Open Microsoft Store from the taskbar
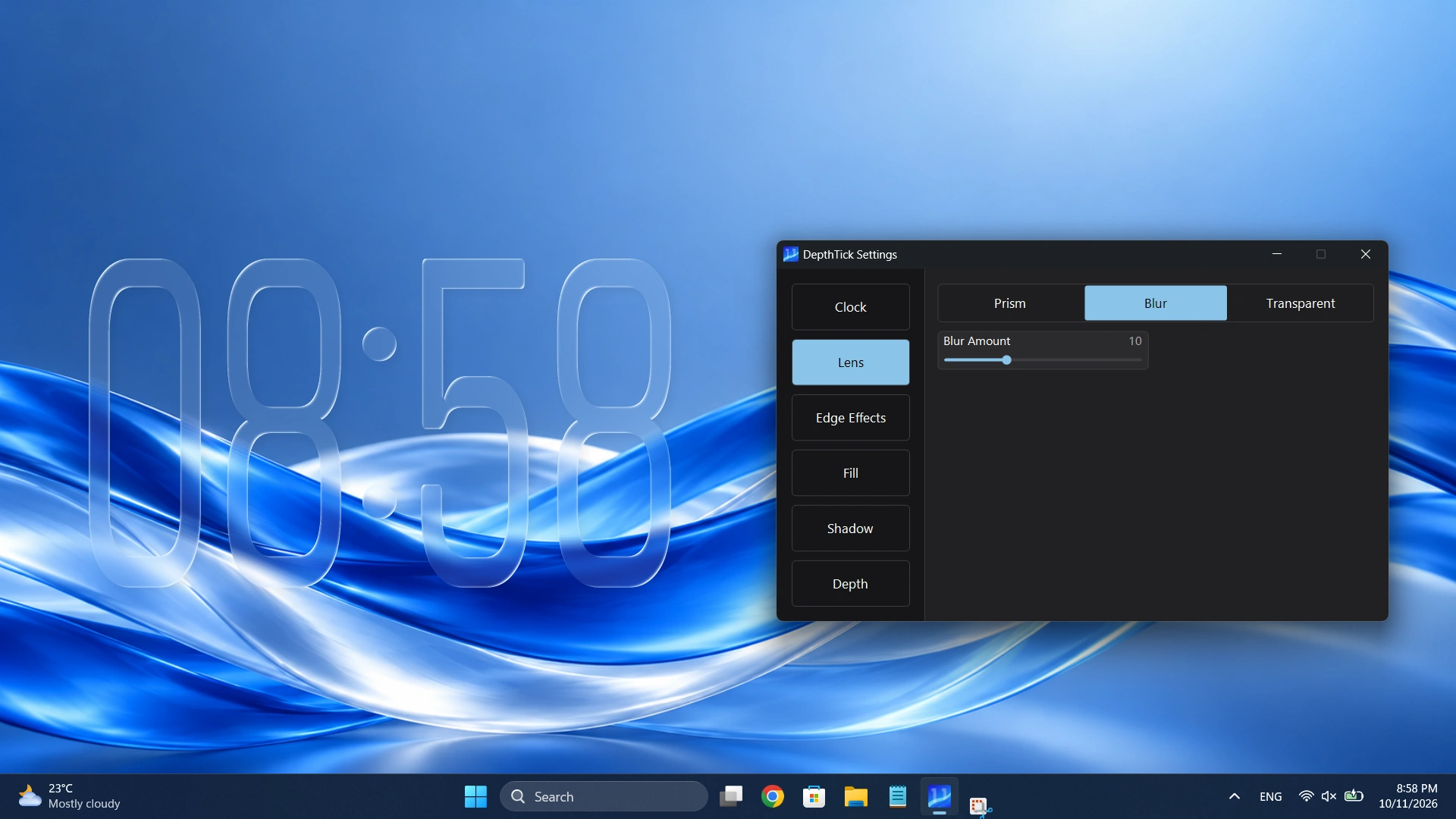This screenshot has height=819, width=1456. (814, 796)
